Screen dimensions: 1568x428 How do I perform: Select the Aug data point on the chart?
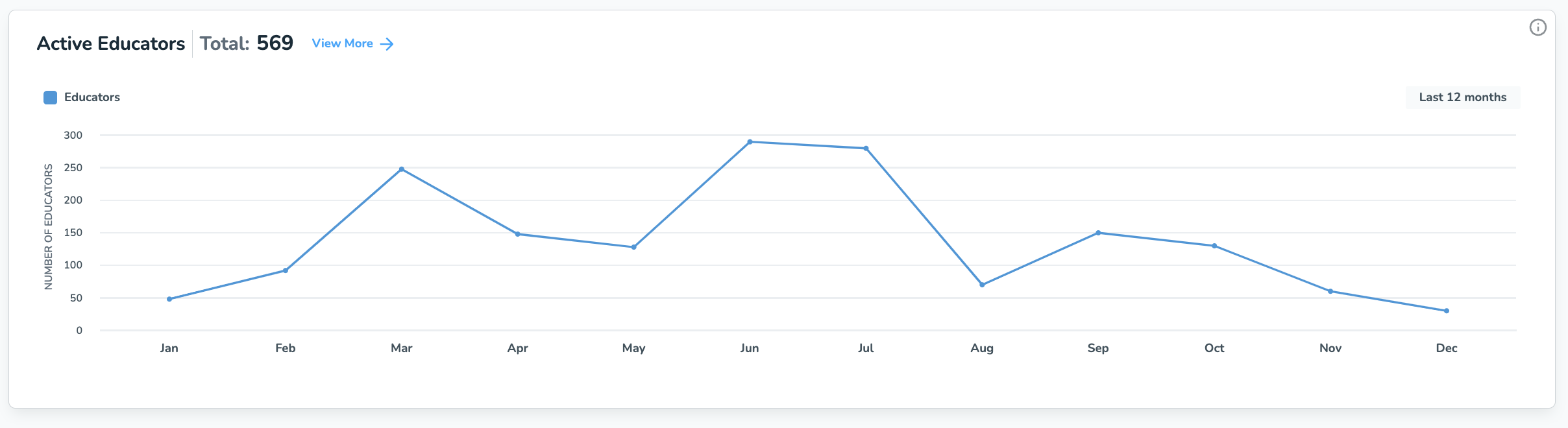click(x=982, y=285)
